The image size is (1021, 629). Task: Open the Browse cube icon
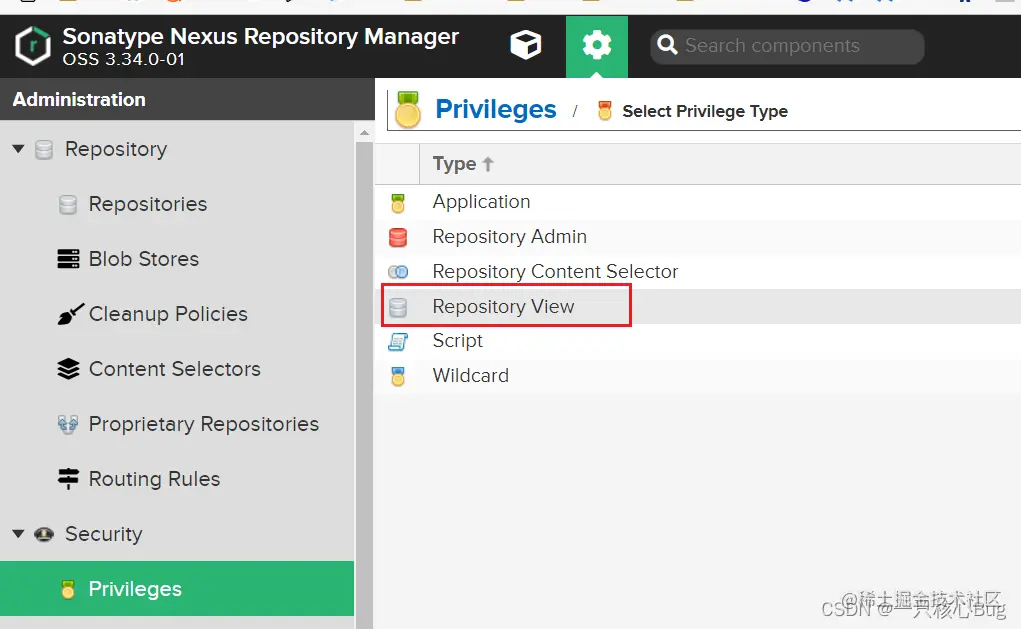point(525,45)
